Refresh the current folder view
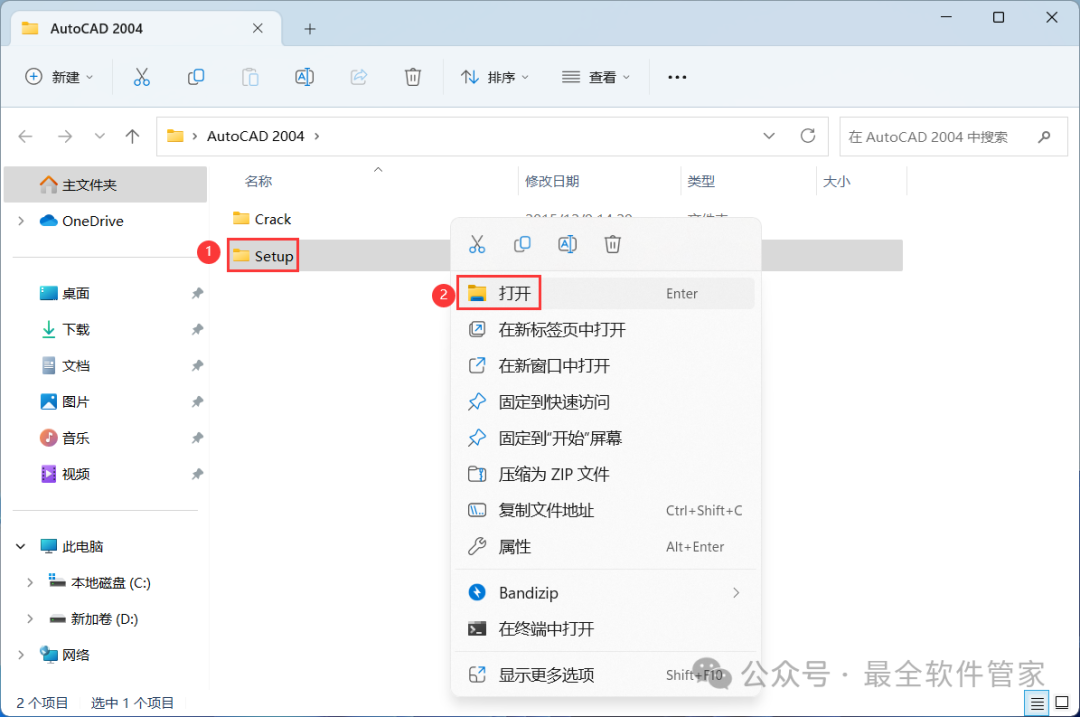The height and width of the screenshot is (717, 1080). tap(808, 136)
